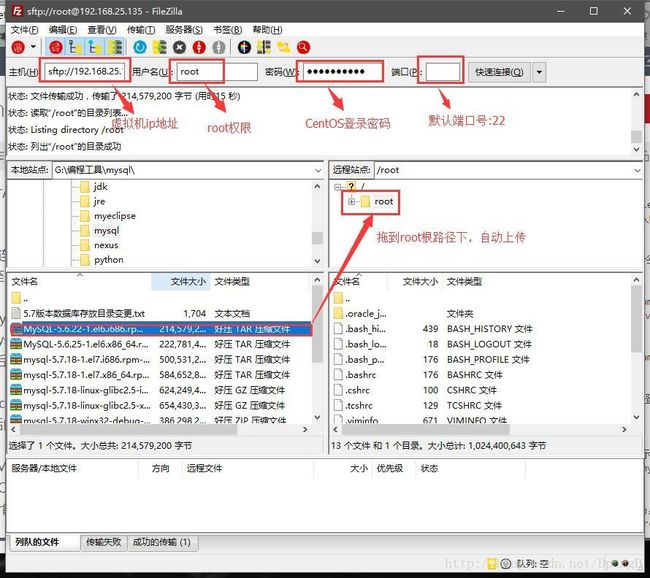This screenshot has height=578, width=650.
Task: Focus the username field containing root
Action: (x=217, y=72)
